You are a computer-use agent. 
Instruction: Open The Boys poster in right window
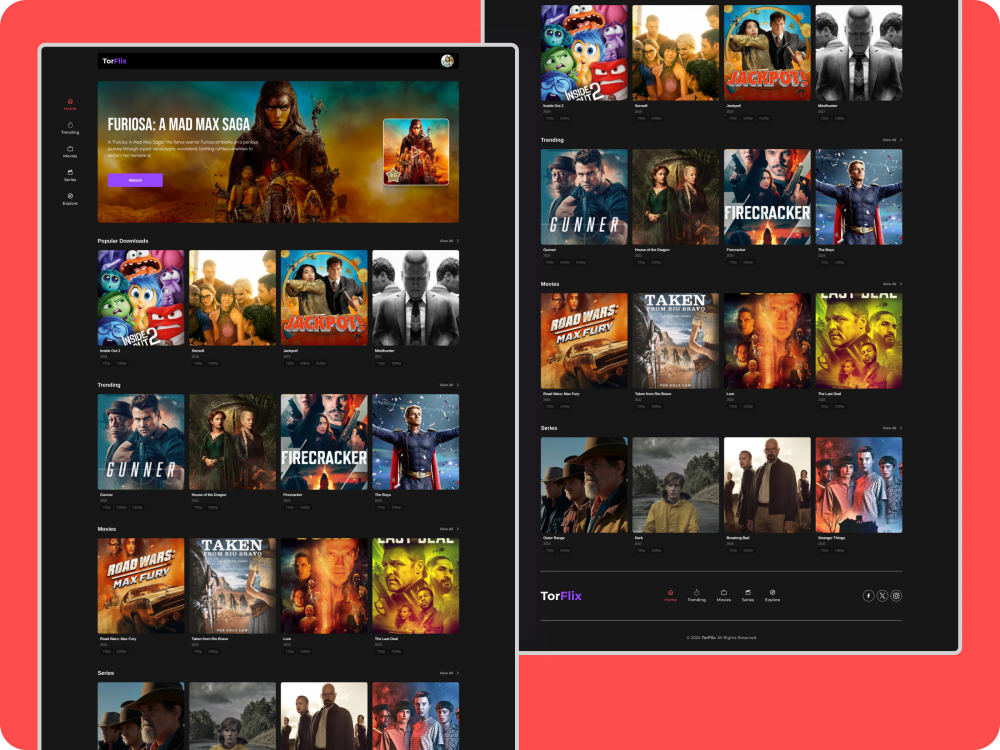pos(859,197)
